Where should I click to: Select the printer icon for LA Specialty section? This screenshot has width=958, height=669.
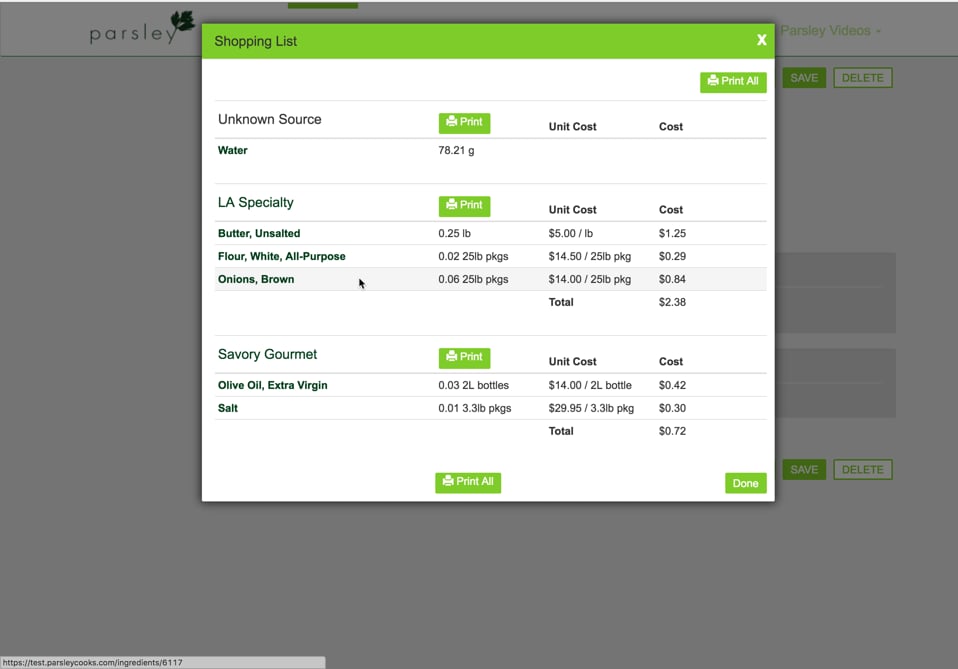pos(452,205)
